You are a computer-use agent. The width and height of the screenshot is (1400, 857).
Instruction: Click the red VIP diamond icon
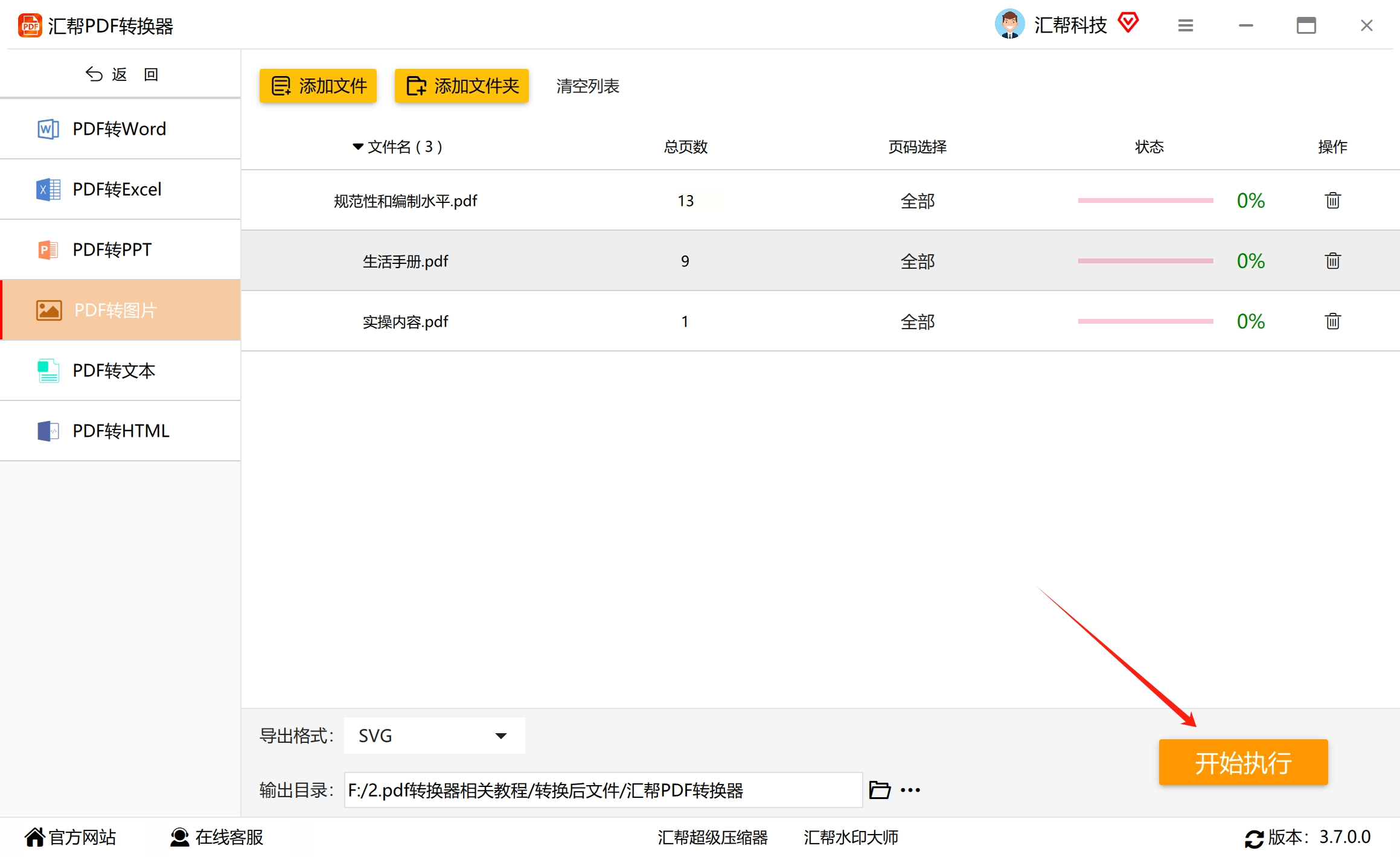[1128, 23]
